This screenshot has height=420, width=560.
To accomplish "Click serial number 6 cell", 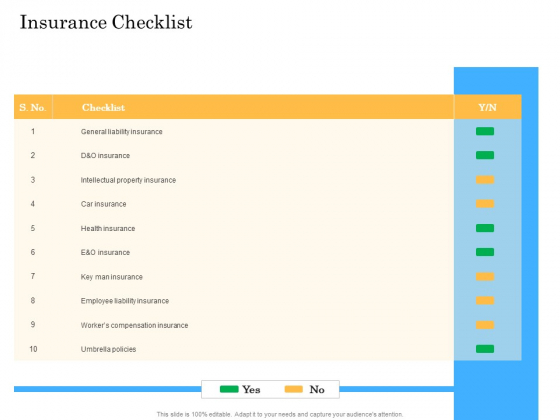I will click(x=33, y=252).
